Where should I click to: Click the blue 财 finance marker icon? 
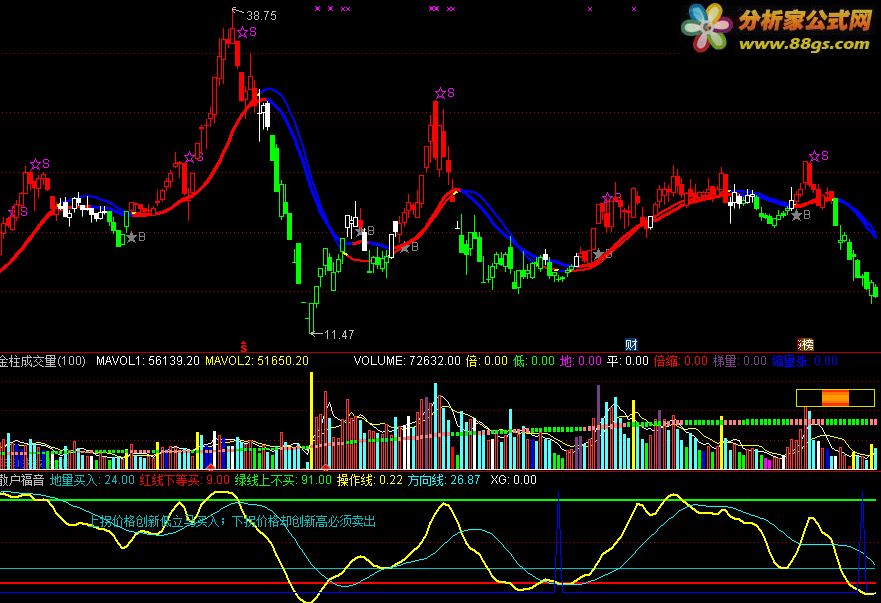631,344
